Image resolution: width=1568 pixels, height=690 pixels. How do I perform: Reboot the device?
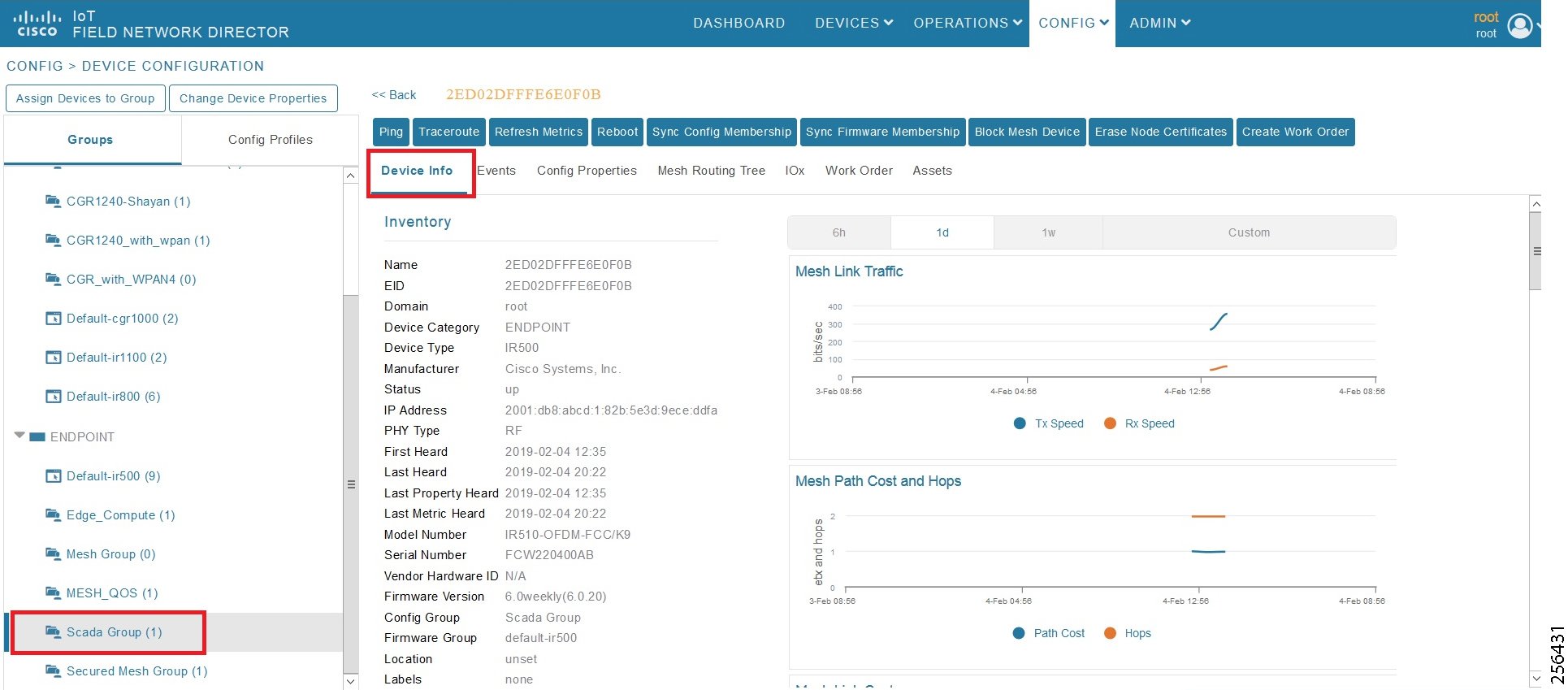click(x=617, y=132)
